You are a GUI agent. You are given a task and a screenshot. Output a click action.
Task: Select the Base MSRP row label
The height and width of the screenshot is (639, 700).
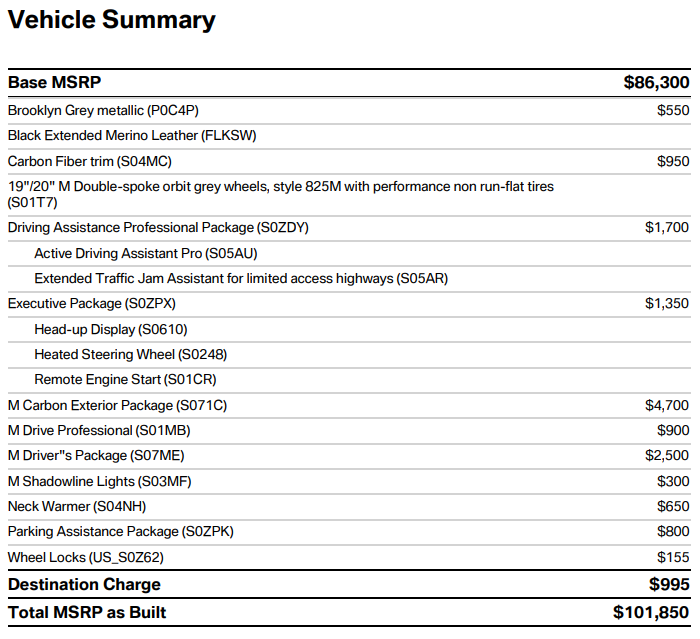[54, 83]
